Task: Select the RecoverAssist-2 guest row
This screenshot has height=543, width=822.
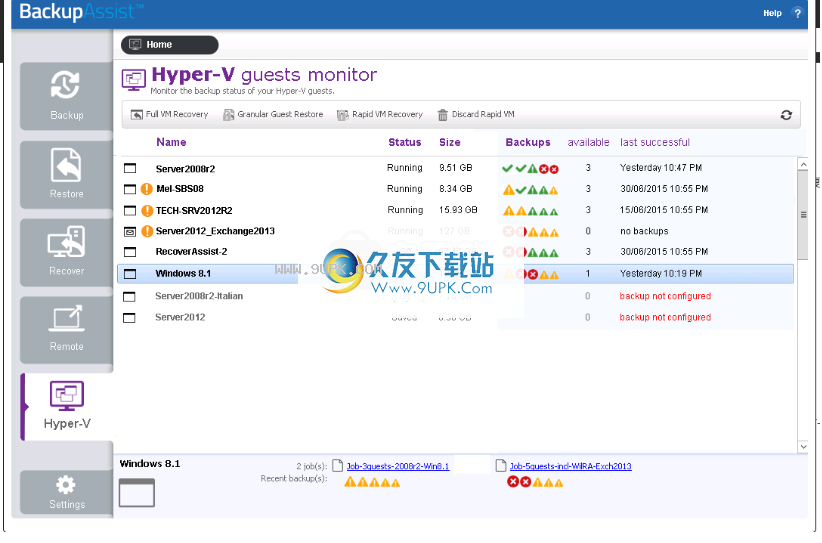Action: pos(456,252)
